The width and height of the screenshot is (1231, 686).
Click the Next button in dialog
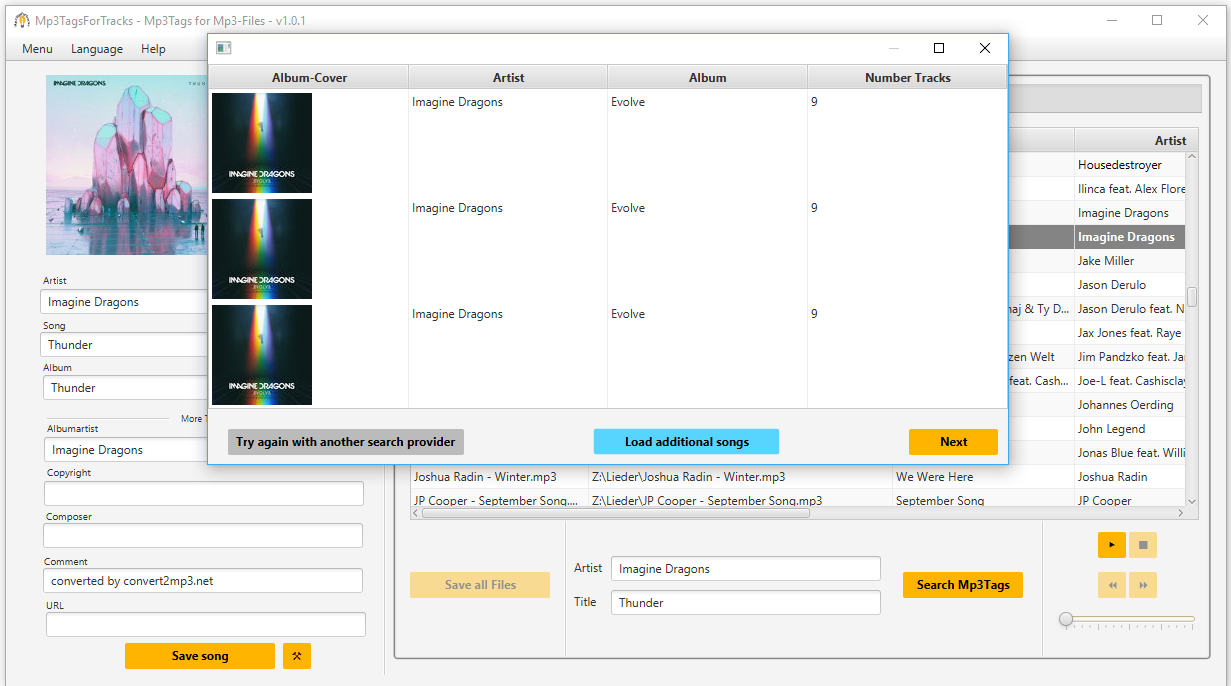pos(953,442)
